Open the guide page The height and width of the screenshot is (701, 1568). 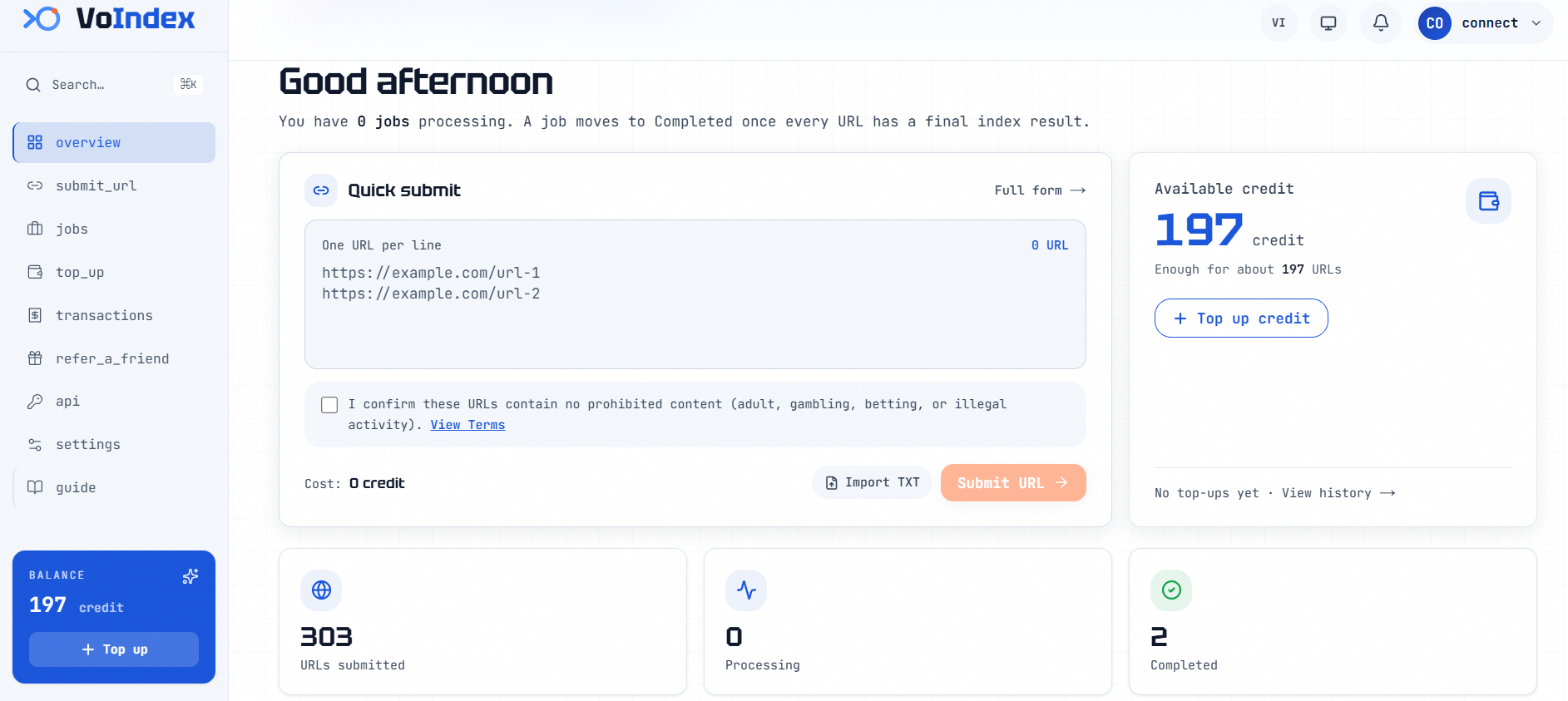pos(114,488)
